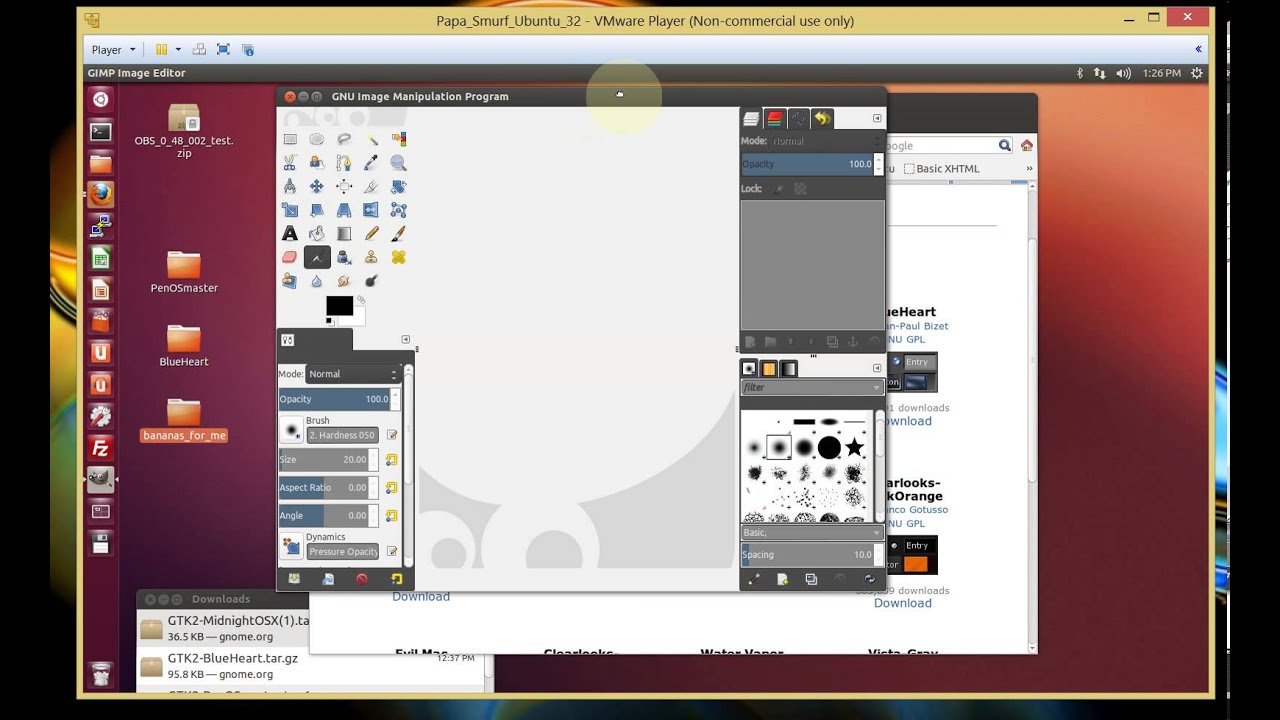Switch to the Paths tab
Viewport: 1280px width, 720px height.
798,119
